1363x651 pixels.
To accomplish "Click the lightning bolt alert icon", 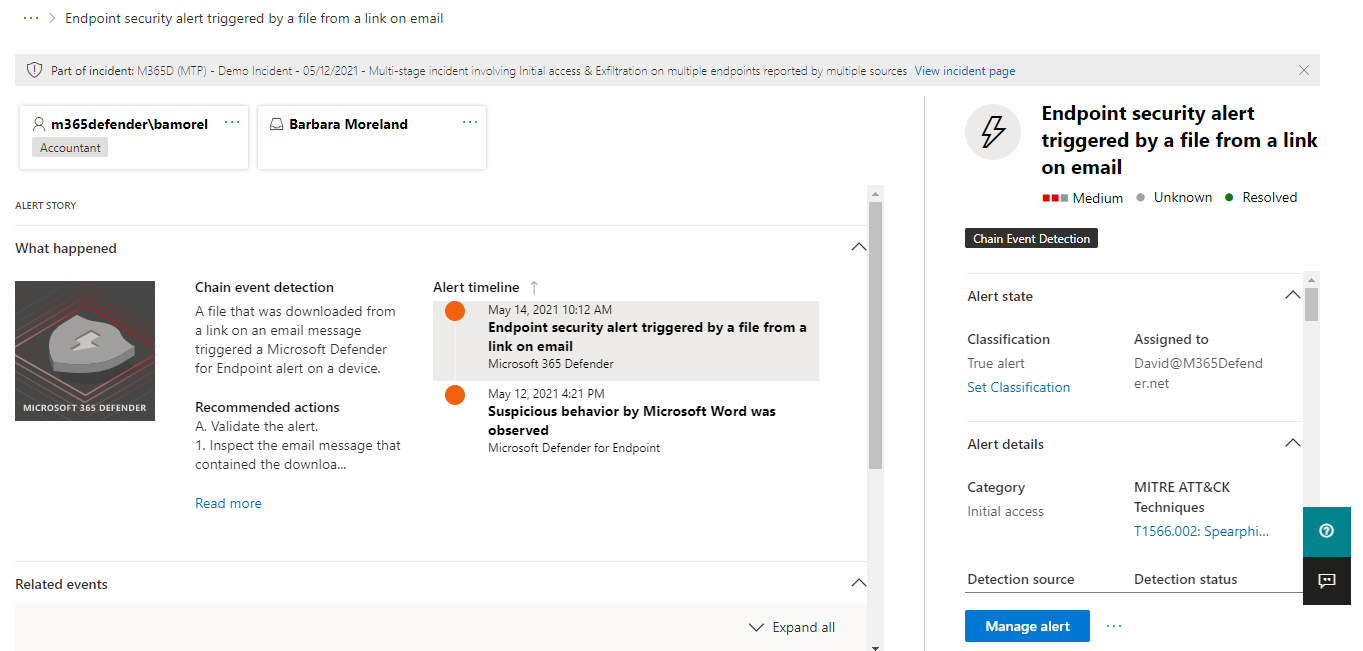I will (993, 131).
